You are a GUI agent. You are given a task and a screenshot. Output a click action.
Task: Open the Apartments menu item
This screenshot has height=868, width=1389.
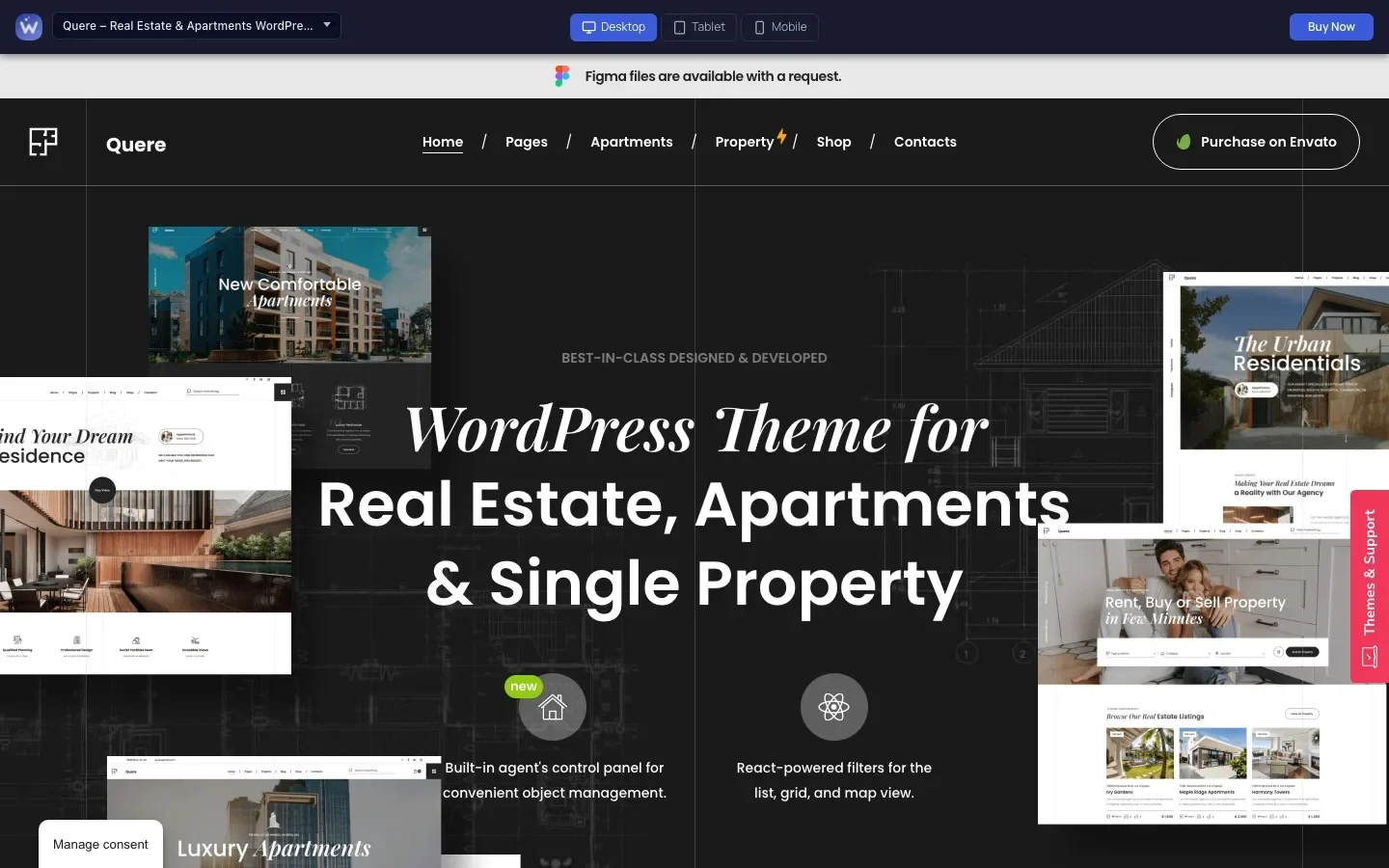[632, 142]
